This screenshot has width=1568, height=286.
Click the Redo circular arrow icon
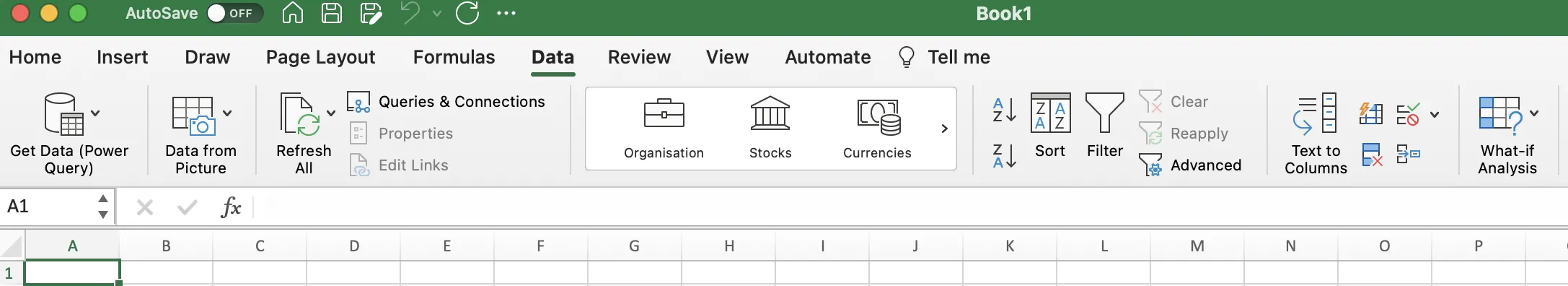pos(467,13)
